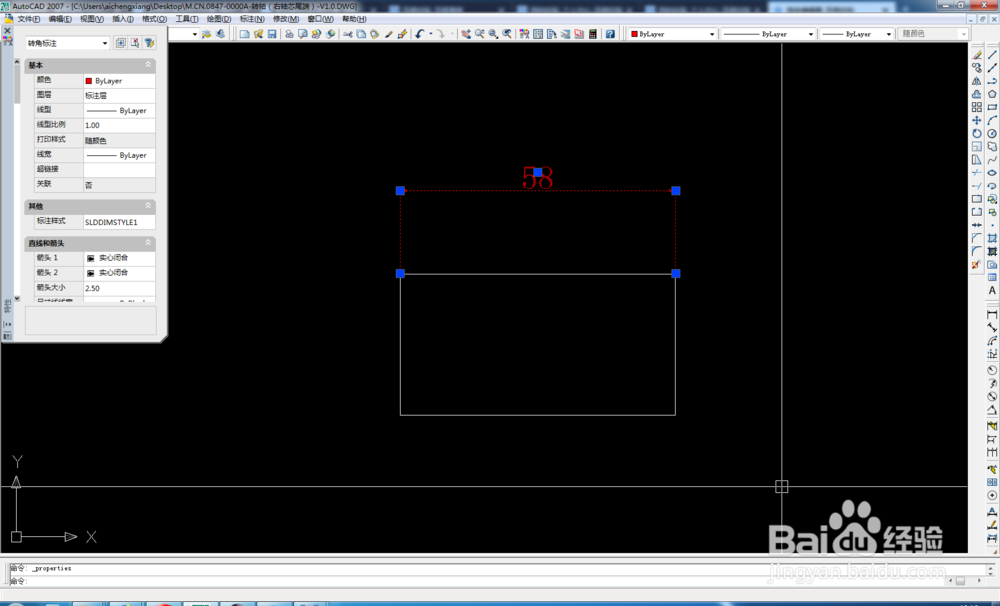Activate the Trim tool
This screenshot has width=1000, height=606.
pyautogui.click(x=976, y=173)
